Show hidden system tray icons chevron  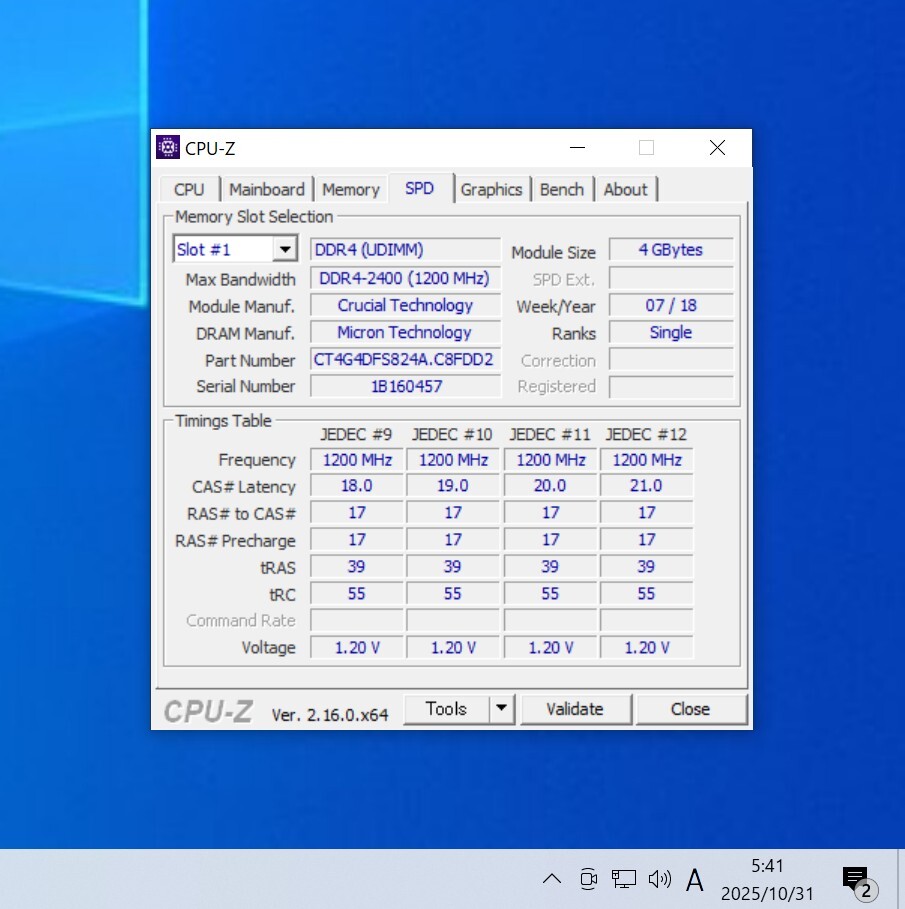click(551, 879)
